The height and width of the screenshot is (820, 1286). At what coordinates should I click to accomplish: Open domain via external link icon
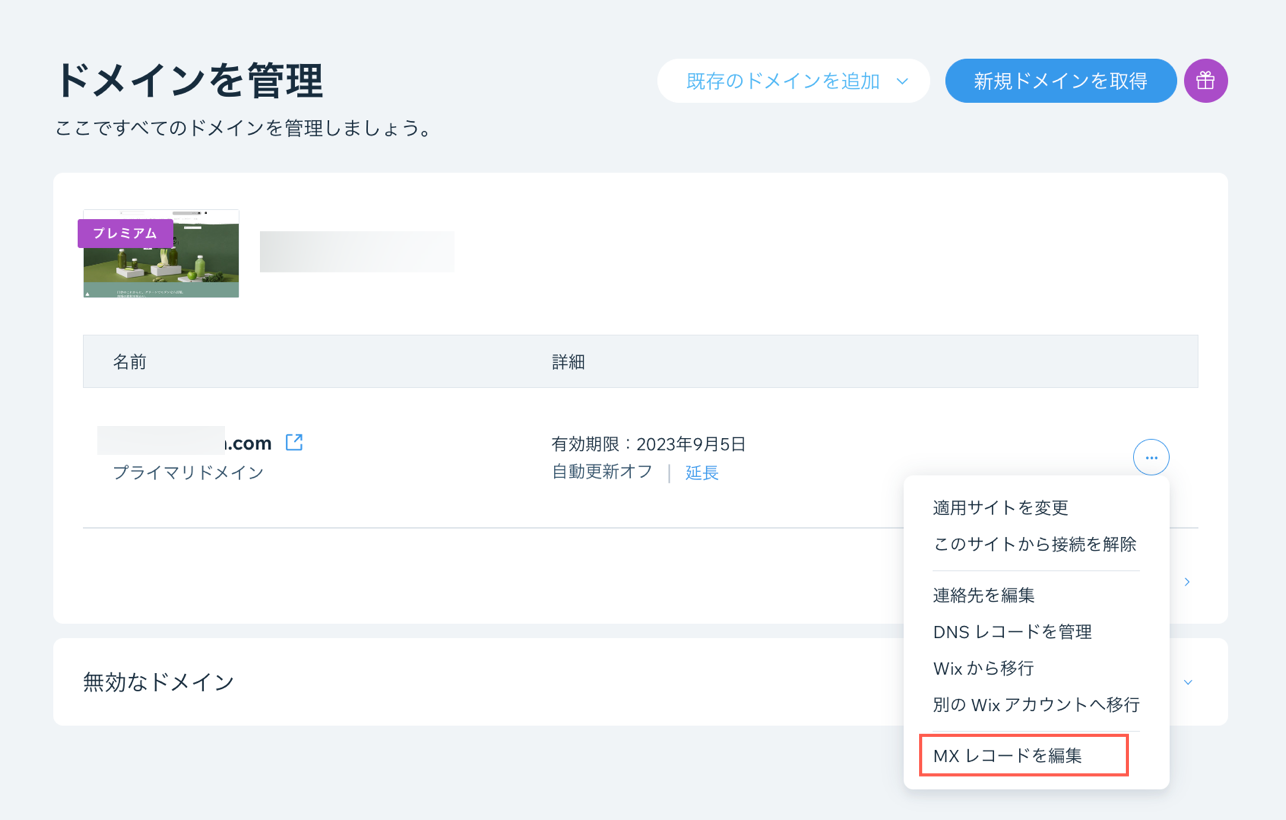294,442
